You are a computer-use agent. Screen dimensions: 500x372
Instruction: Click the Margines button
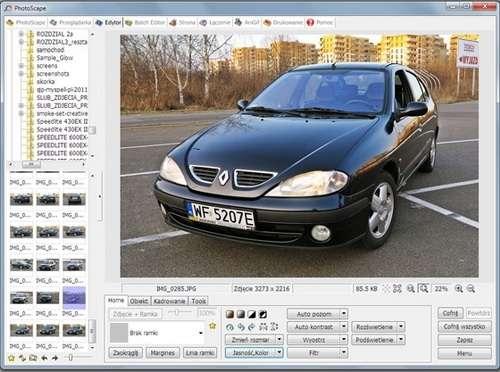[x=163, y=353]
